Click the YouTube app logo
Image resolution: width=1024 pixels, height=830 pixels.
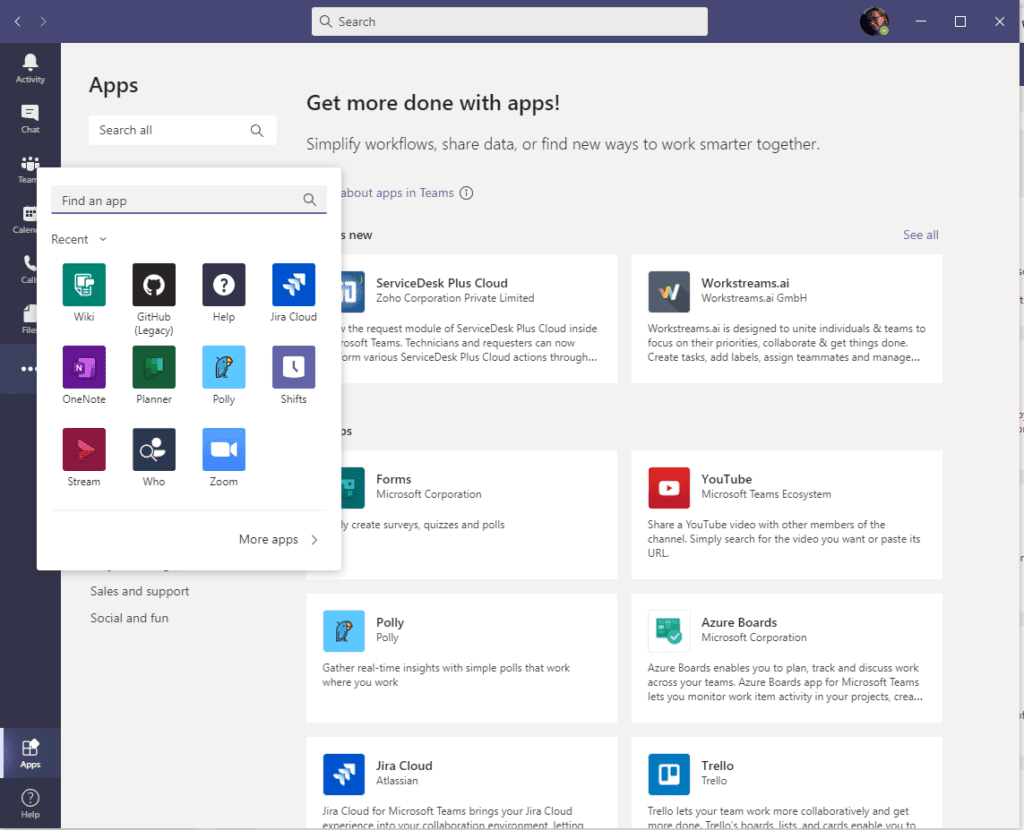click(x=669, y=488)
